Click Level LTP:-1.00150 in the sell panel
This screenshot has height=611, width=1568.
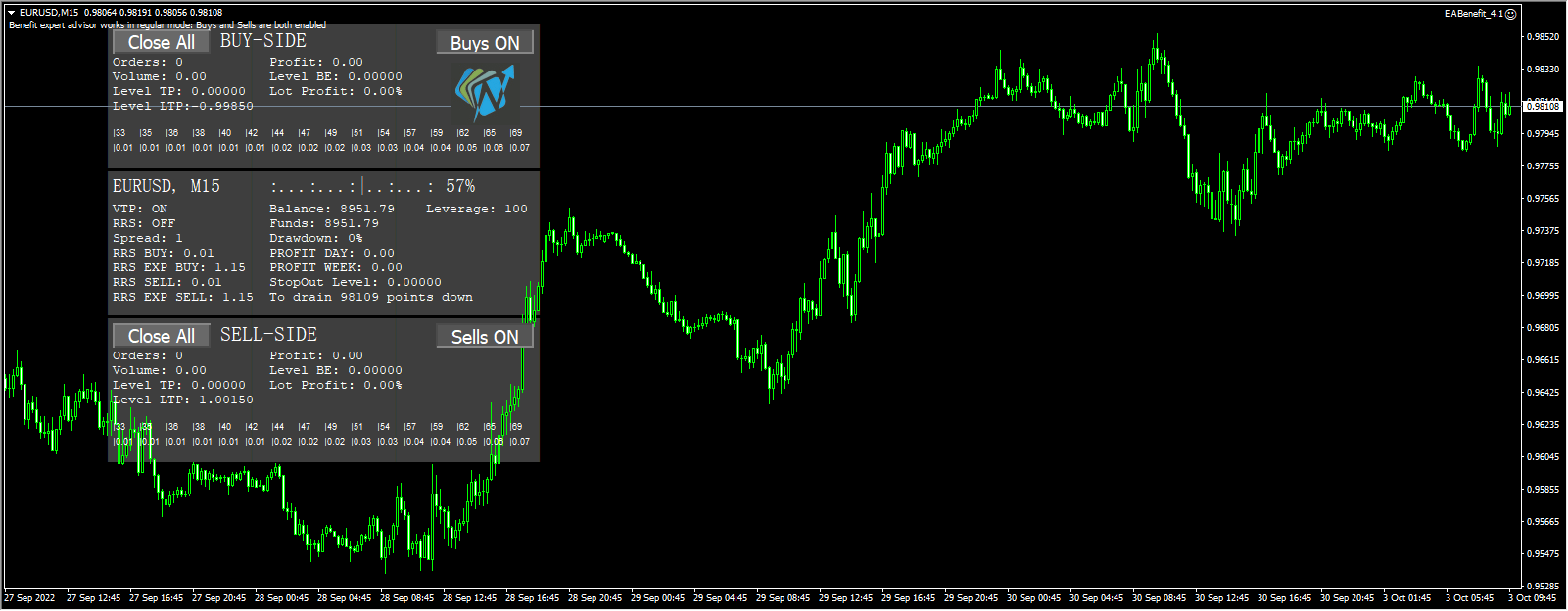tap(183, 399)
